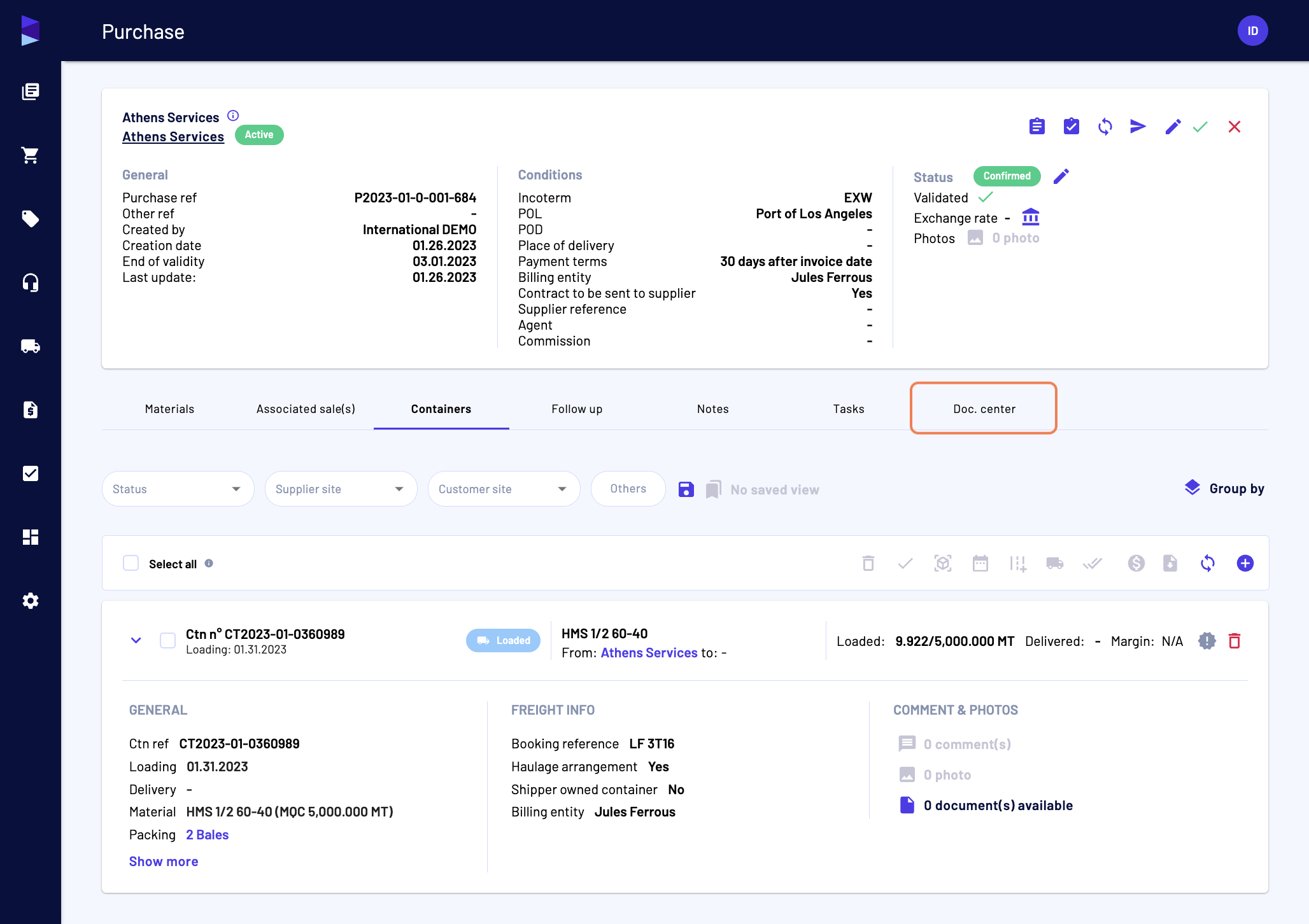This screenshot has width=1309, height=924.
Task: Open the settings gear in sidebar
Action: 30,600
